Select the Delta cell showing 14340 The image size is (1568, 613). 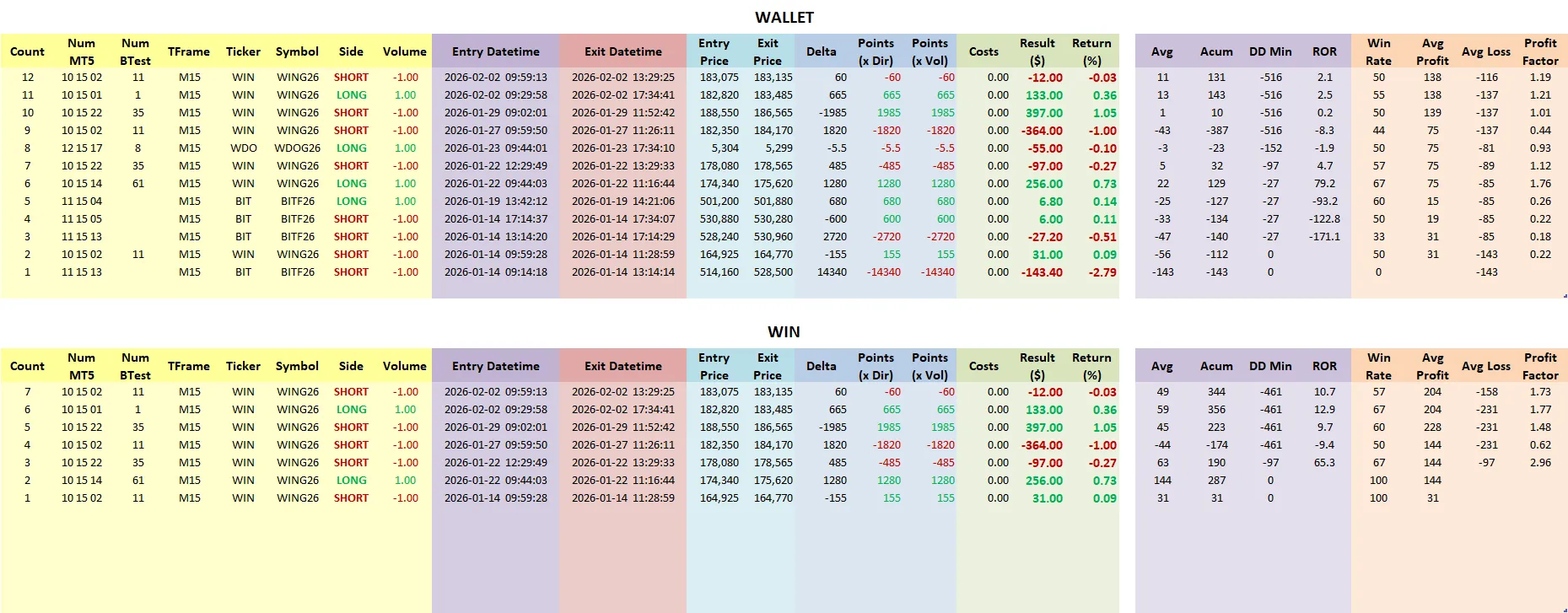[832, 272]
